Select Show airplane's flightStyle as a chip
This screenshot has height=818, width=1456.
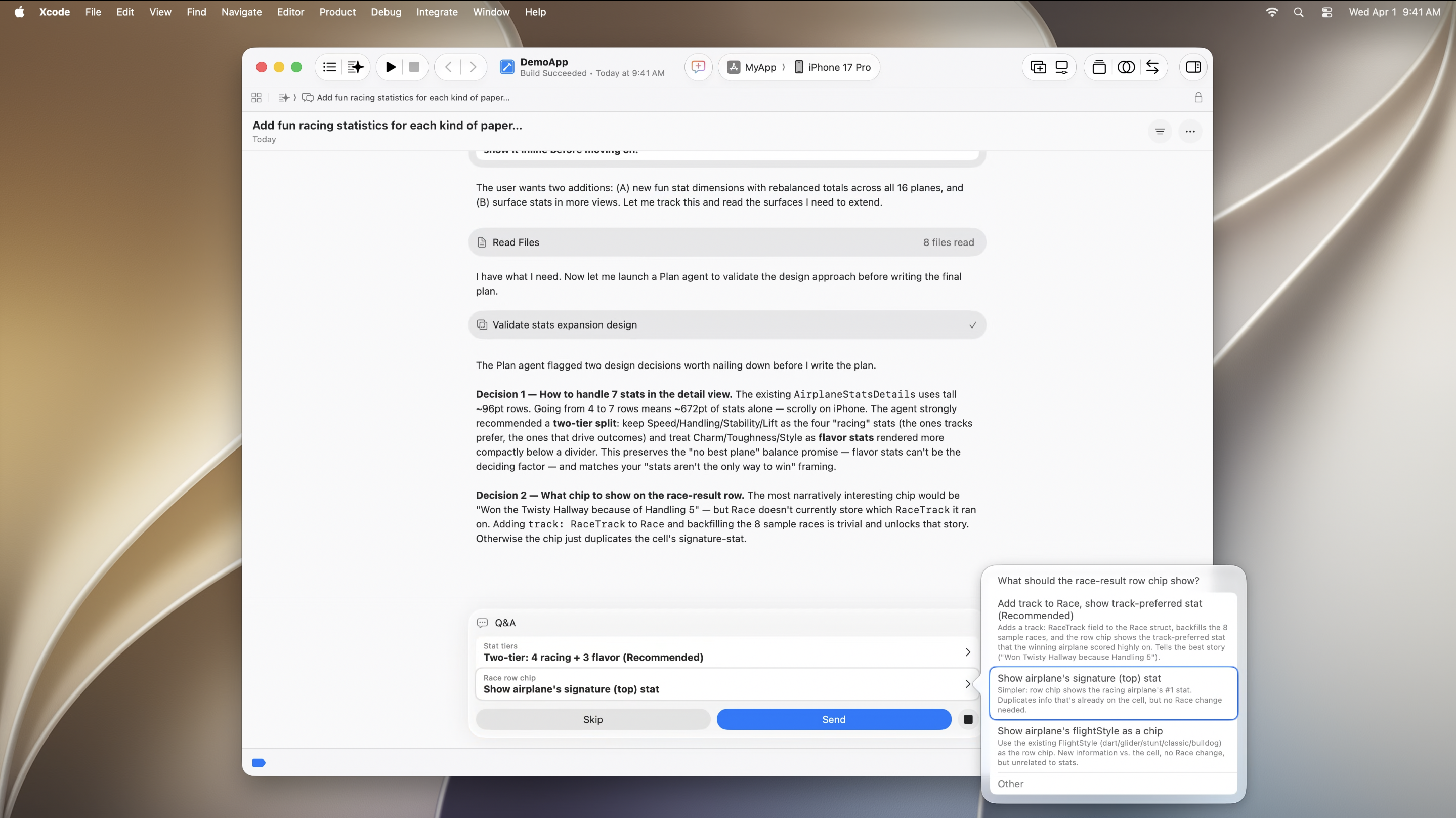1113,746
